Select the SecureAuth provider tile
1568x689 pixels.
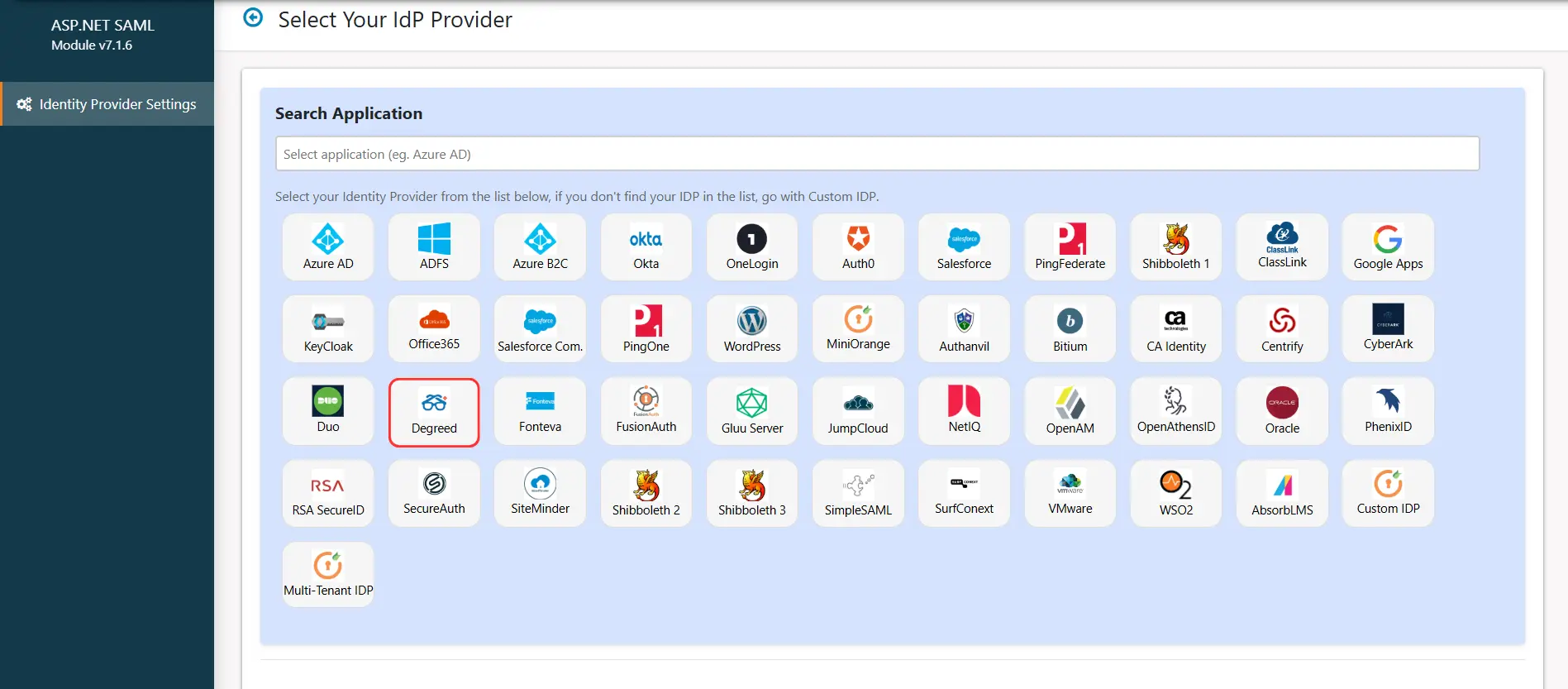(x=434, y=493)
